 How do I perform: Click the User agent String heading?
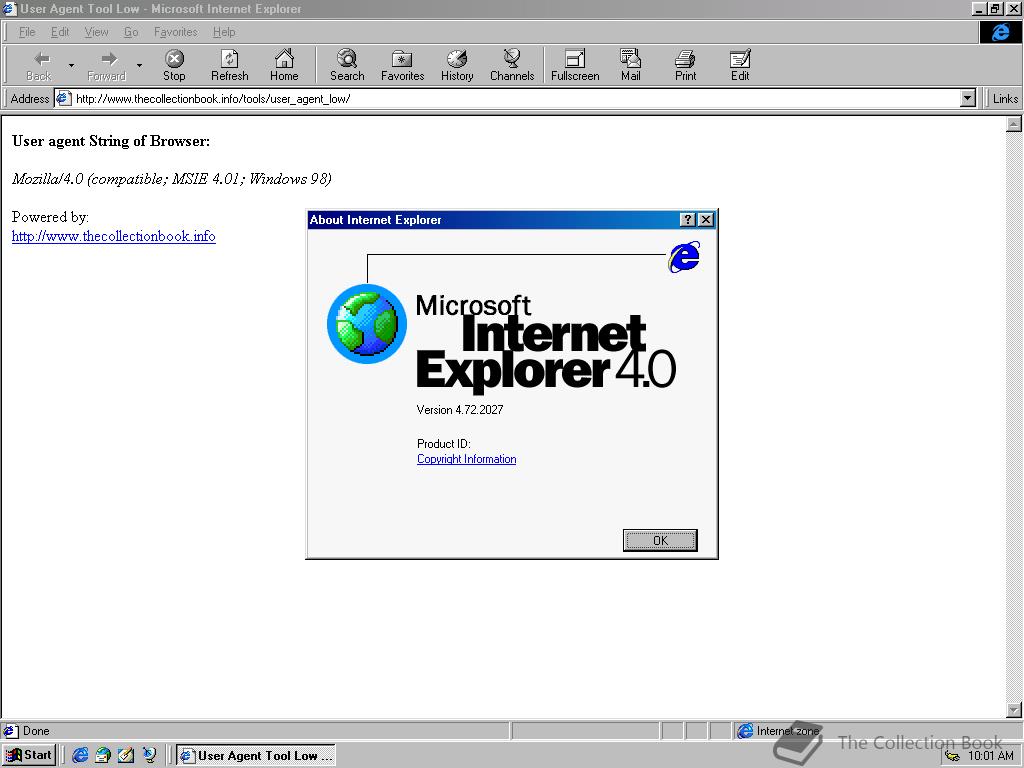[111, 141]
